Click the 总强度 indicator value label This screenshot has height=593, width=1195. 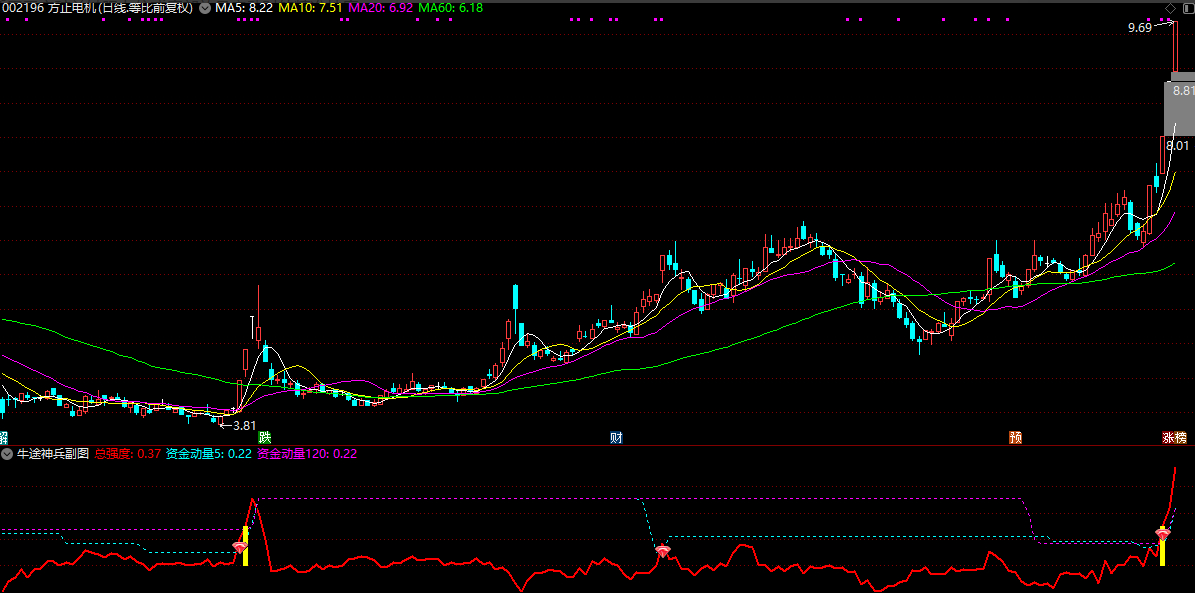127,454
